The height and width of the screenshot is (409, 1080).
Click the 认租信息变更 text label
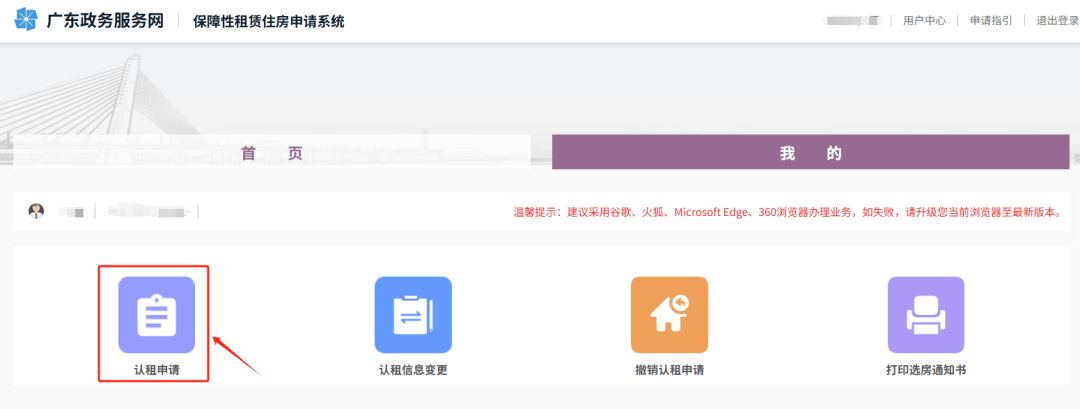[x=413, y=370]
